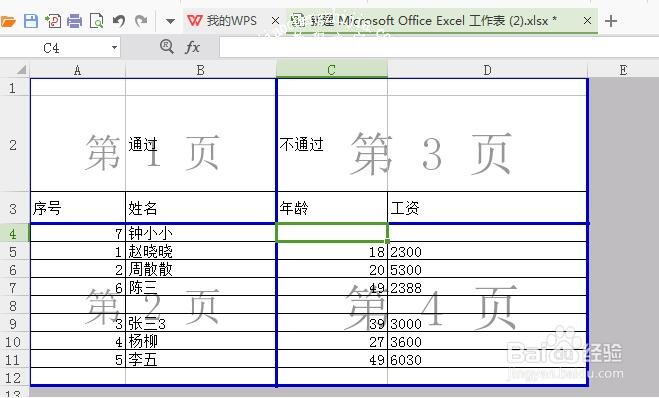
Task: Click cell containing 赵晓晓
Action: tap(200, 251)
